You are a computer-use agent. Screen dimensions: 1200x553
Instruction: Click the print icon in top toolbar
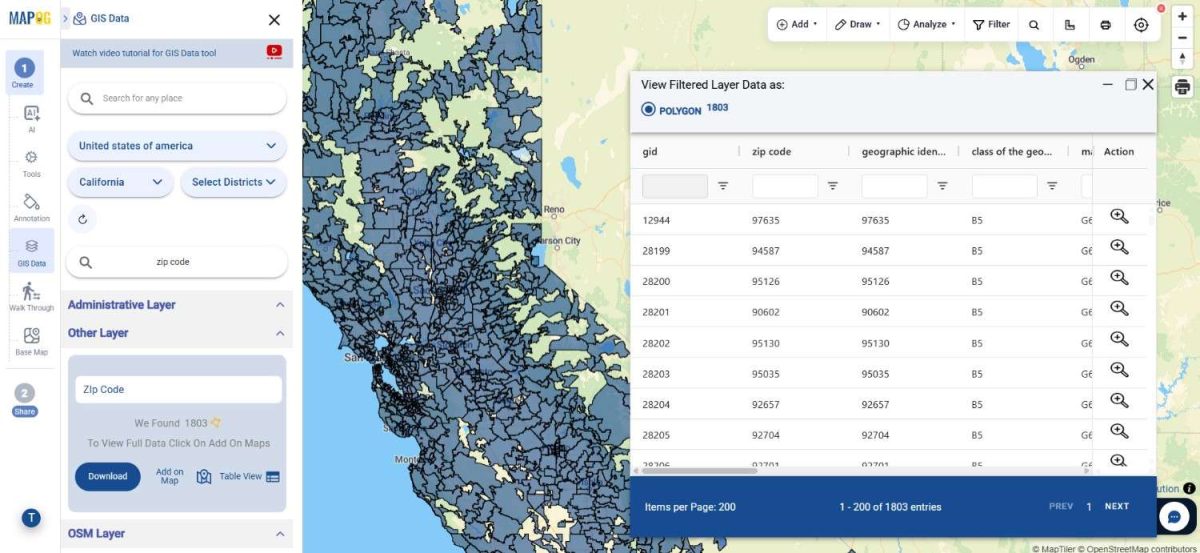pos(1105,25)
